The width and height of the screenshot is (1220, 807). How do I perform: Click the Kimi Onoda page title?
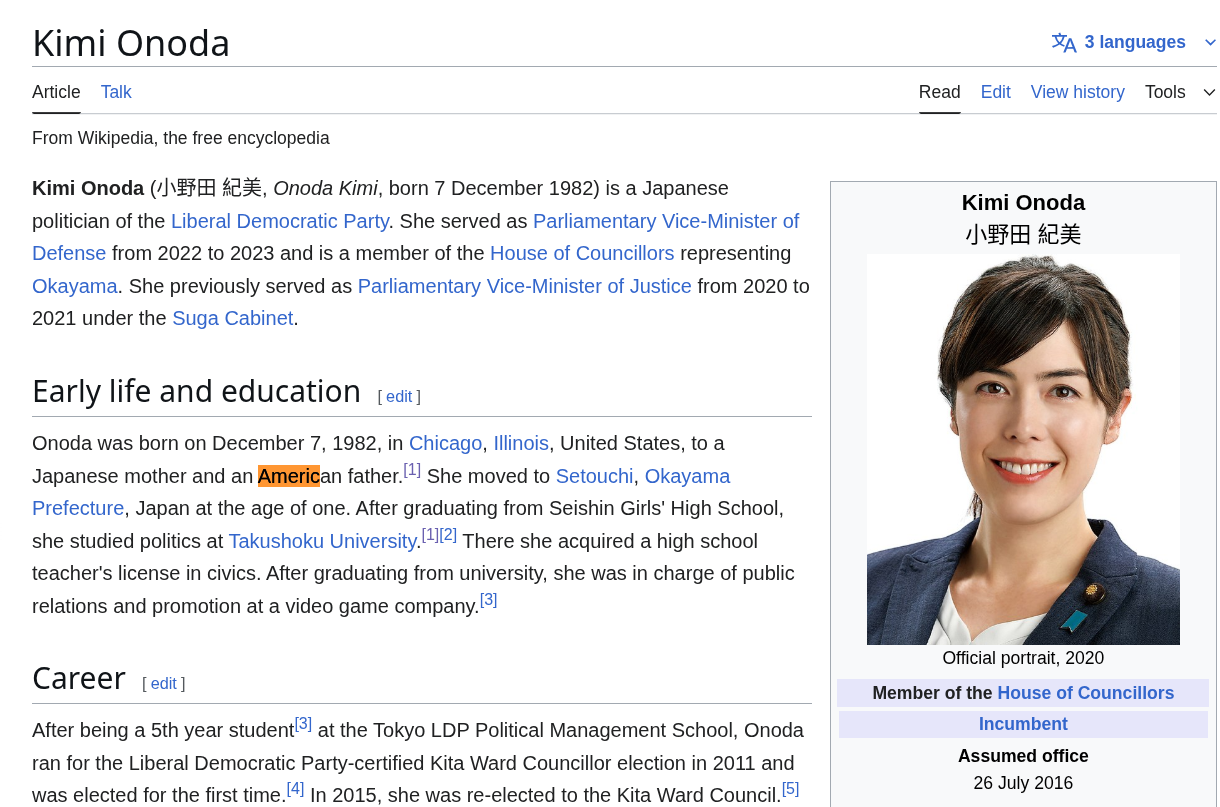tap(131, 43)
